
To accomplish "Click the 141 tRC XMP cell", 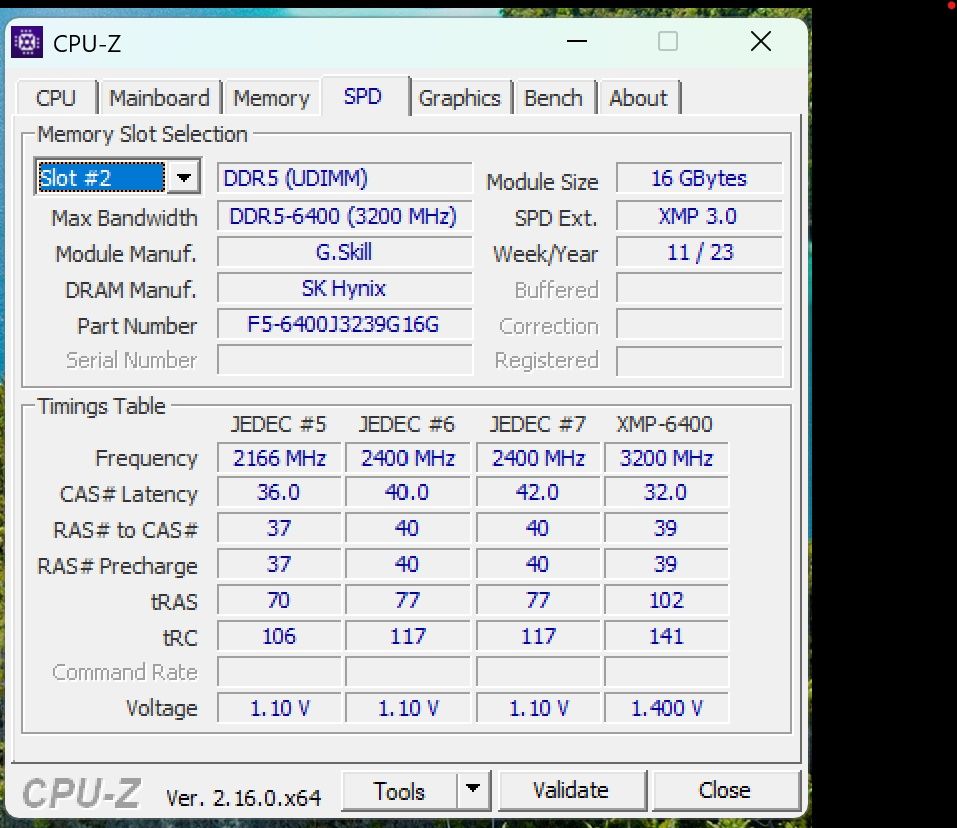I will coord(666,637).
